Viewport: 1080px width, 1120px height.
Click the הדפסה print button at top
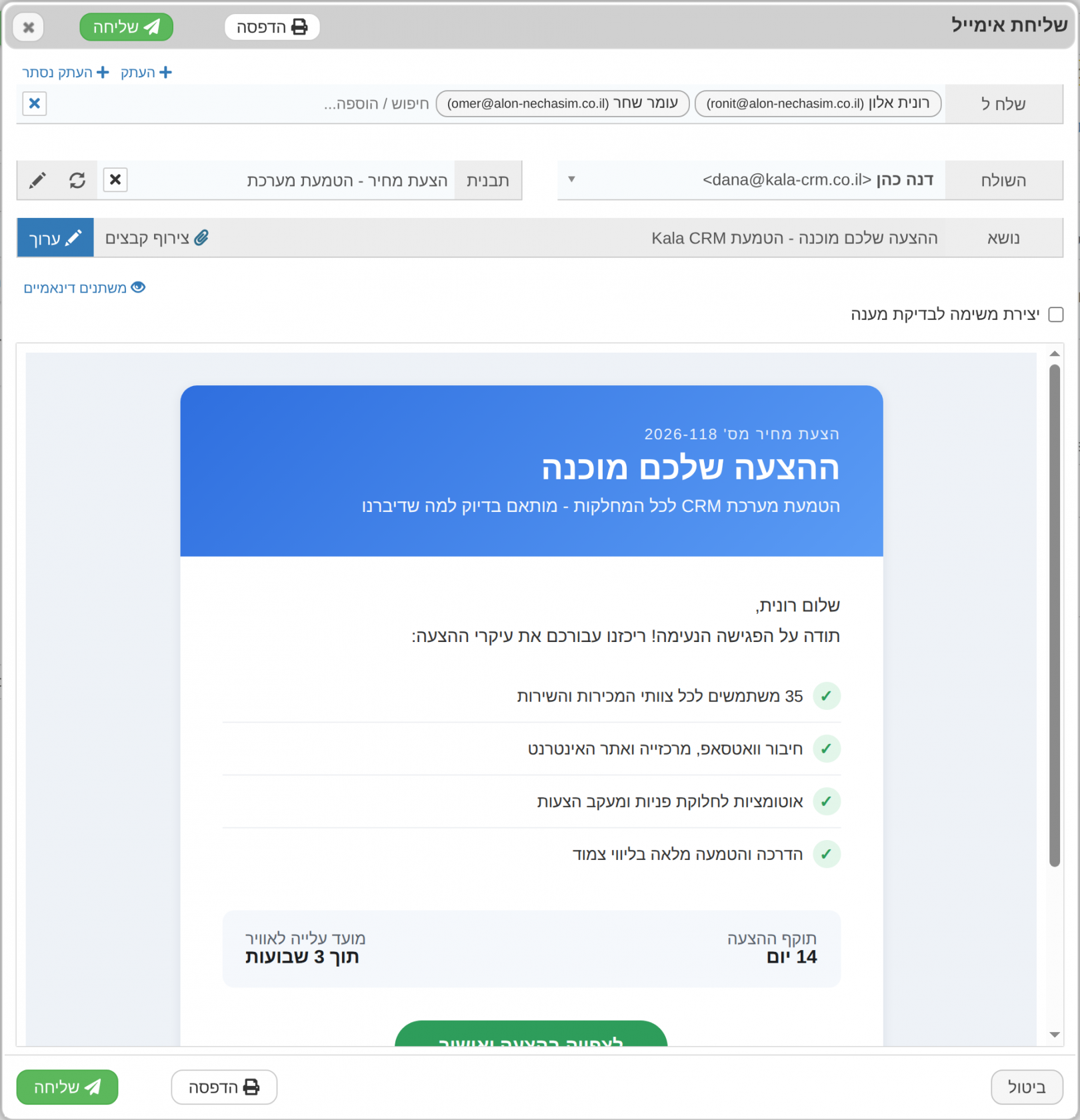click(272, 27)
